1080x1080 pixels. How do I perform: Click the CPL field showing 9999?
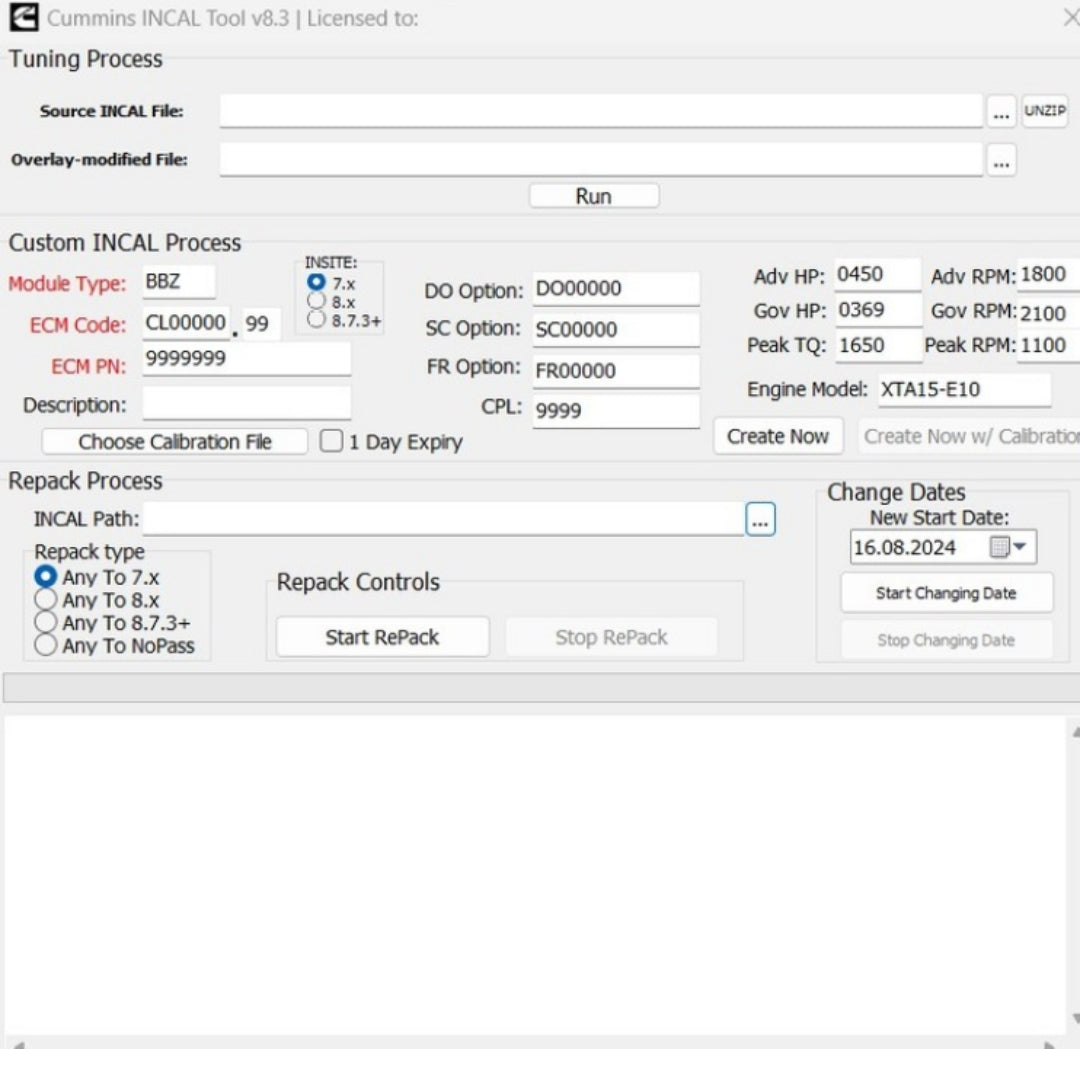[x=616, y=411]
